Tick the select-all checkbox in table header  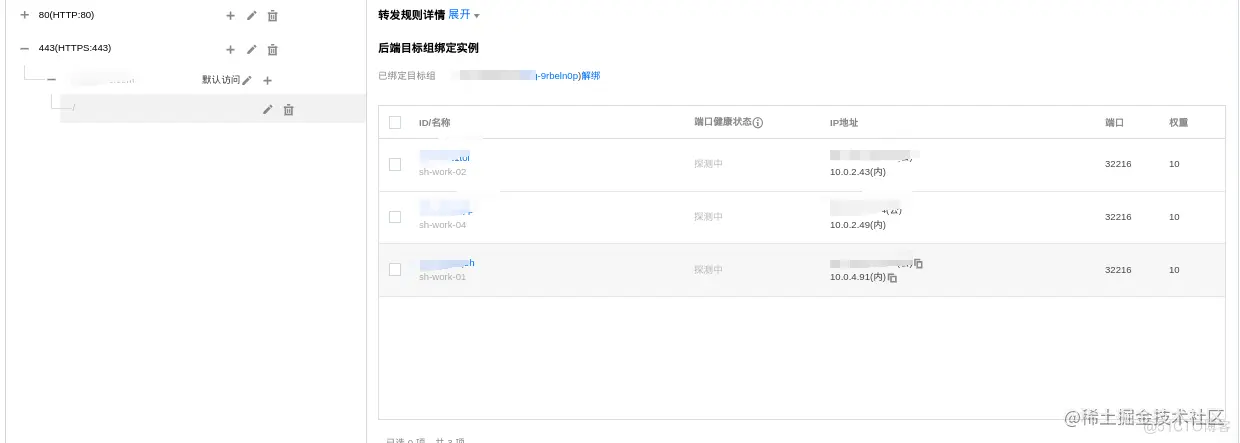(x=395, y=122)
